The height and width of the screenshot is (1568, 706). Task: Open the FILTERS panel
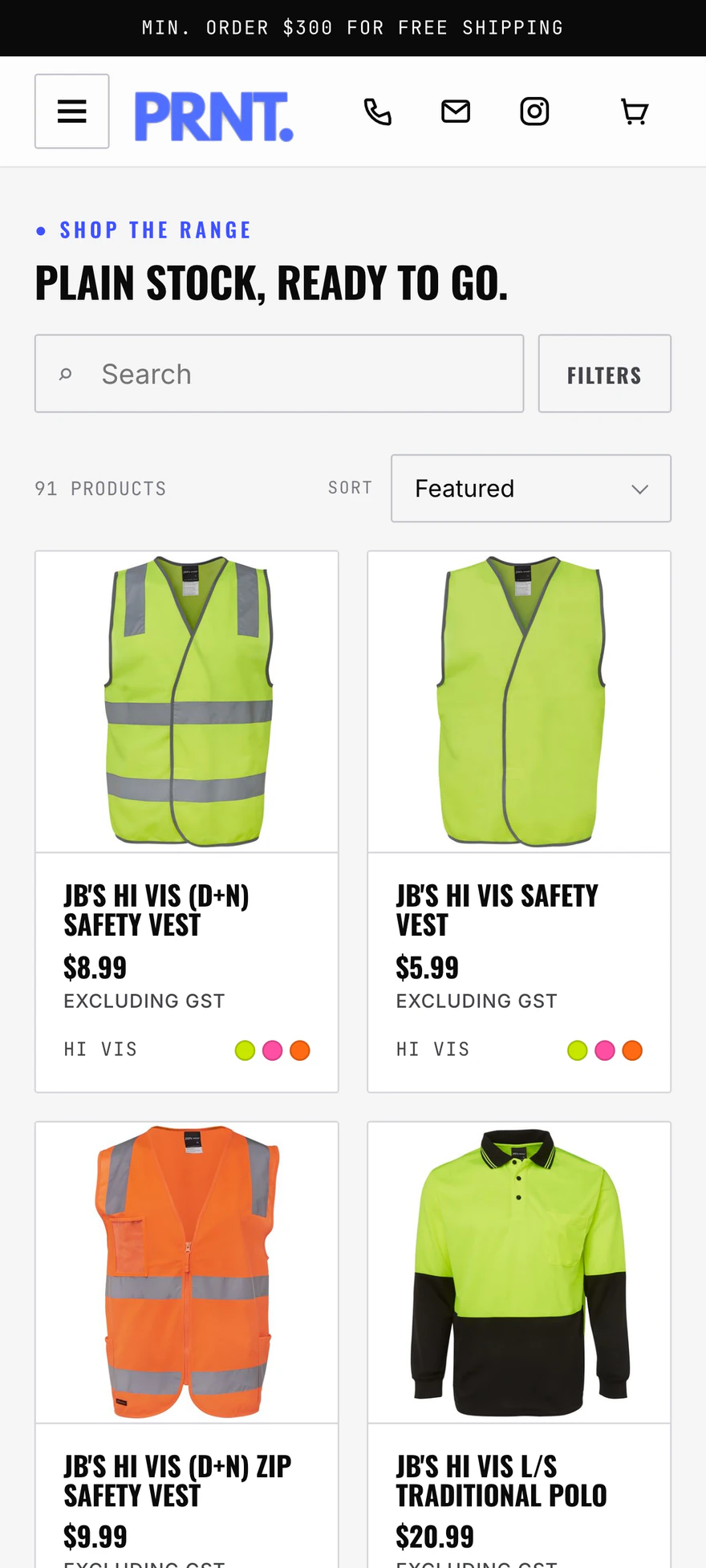[605, 374]
